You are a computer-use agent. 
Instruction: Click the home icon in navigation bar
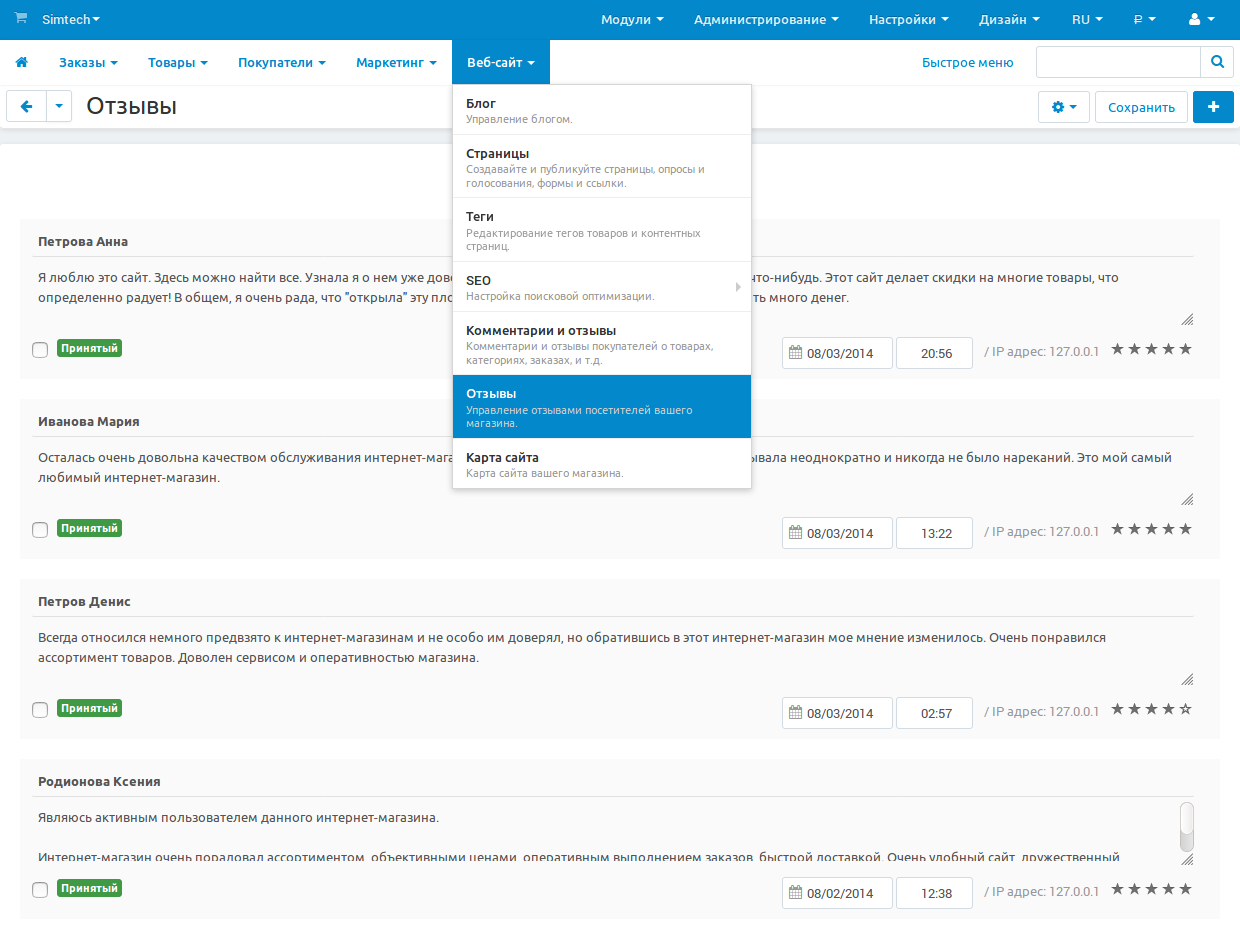[21, 63]
